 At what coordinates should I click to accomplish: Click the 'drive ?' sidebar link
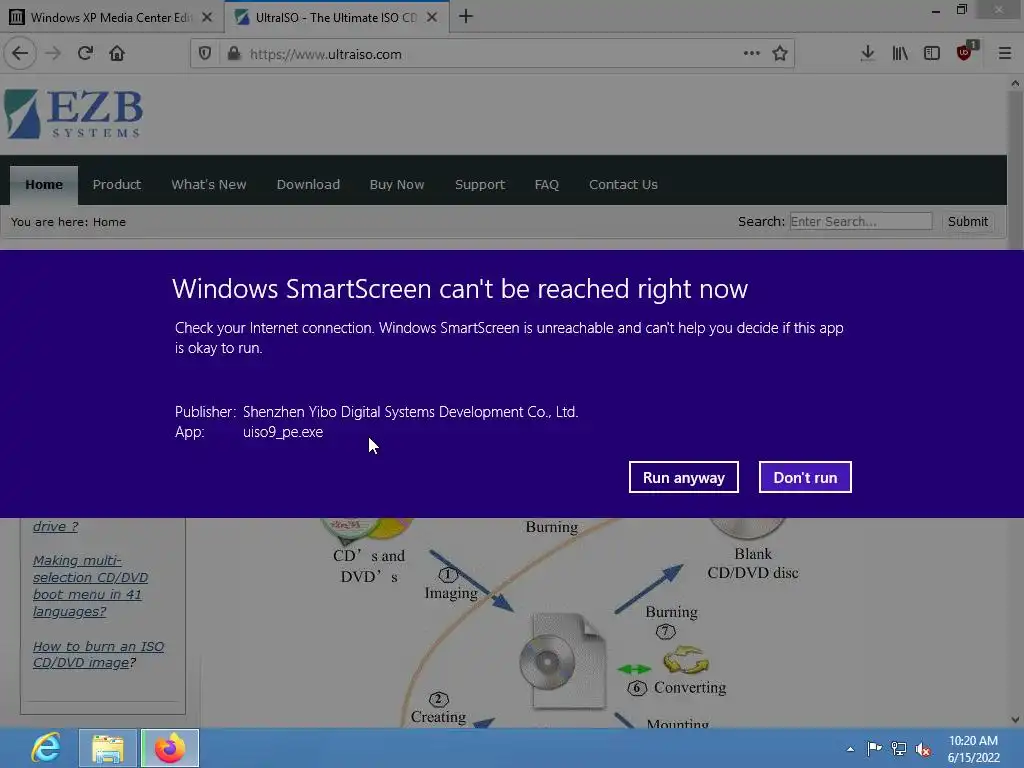coord(55,526)
